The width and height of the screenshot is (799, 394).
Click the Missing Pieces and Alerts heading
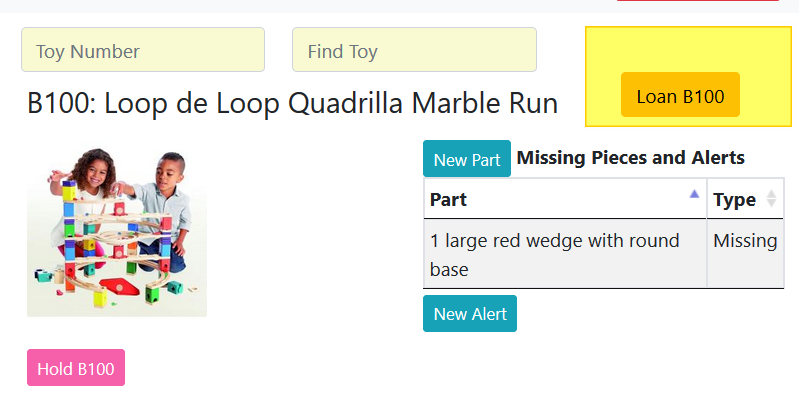(x=630, y=157)
